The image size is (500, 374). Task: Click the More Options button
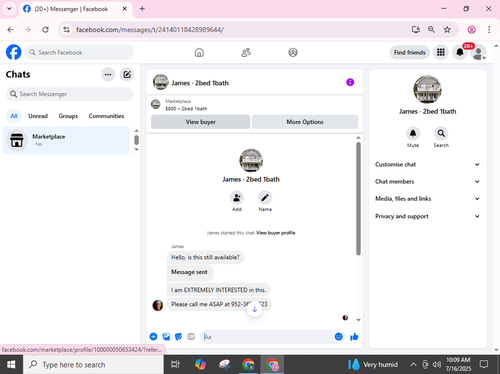305,122
